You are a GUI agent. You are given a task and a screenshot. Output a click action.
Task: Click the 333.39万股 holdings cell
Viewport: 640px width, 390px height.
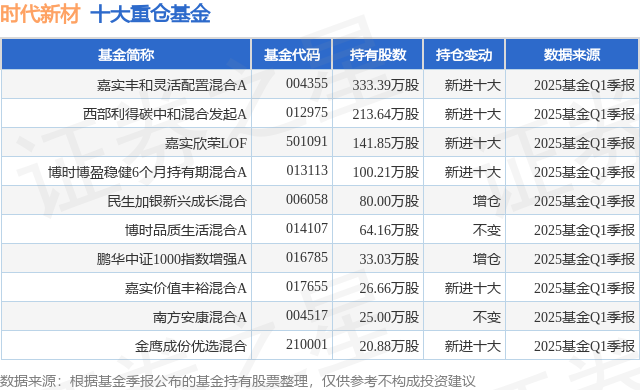[x=386, y=85]
